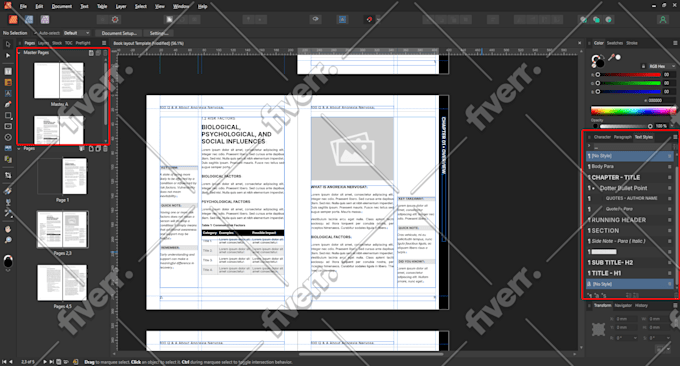Open the snapping options dropdown arrow
The image size is (680, 366).
pos(378,20)
